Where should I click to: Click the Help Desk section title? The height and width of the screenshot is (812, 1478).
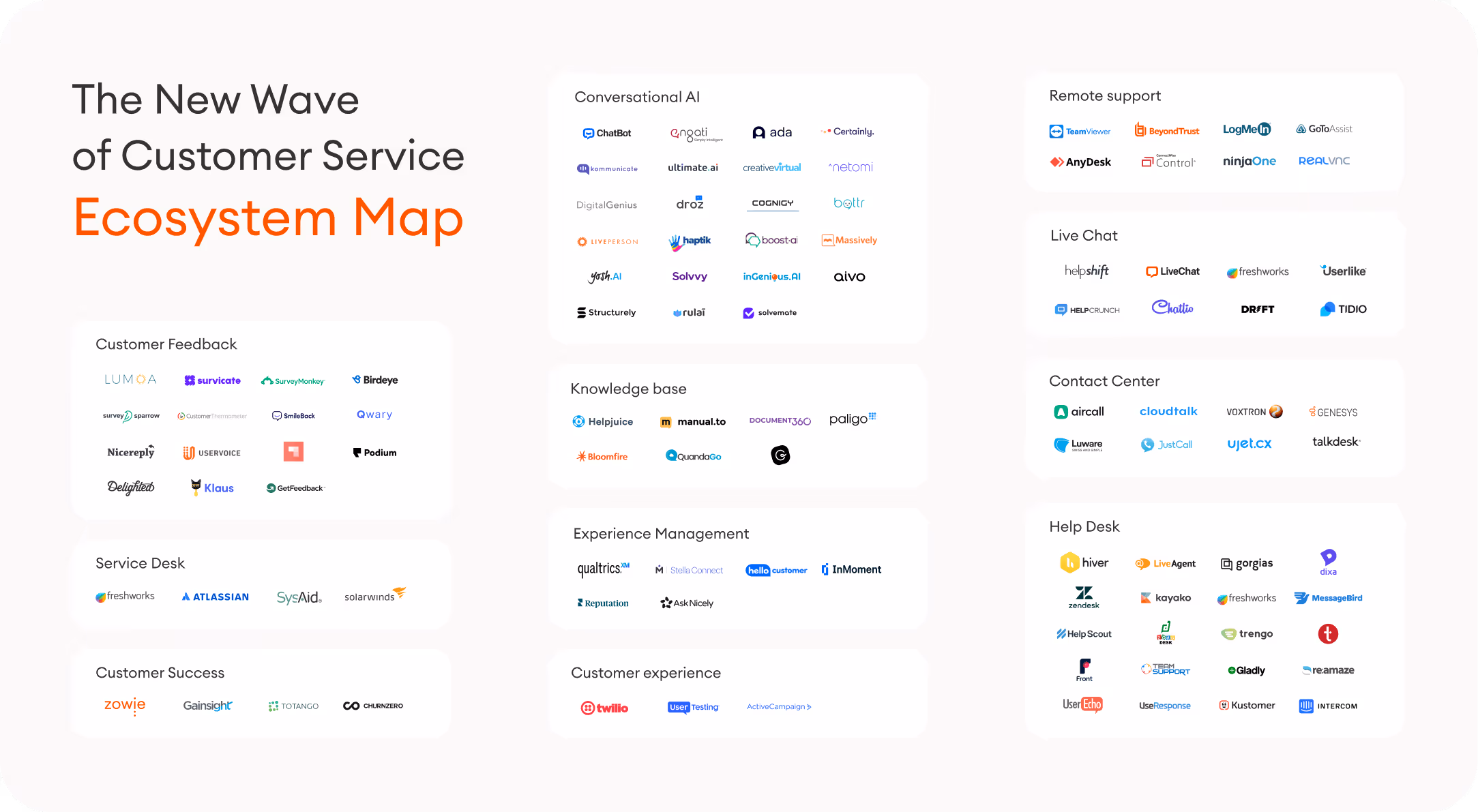click(x=1084, y=526)
